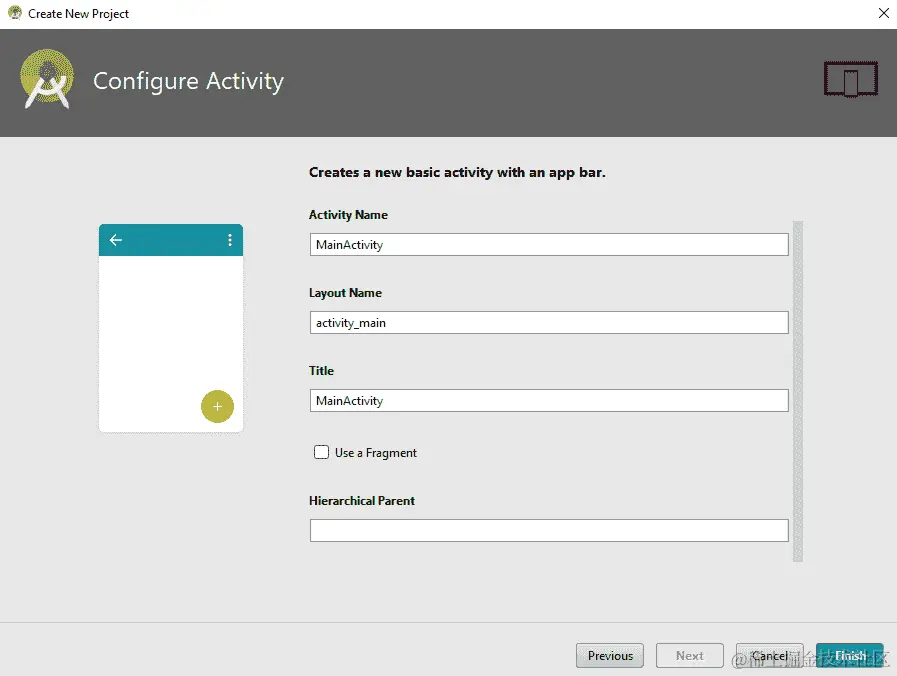This screenshot has width=897, height=676.
Task: Click the Layout Name label
Action: 345,293
